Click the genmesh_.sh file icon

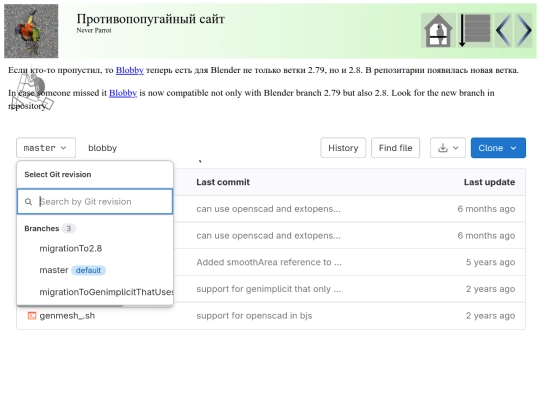32,315
